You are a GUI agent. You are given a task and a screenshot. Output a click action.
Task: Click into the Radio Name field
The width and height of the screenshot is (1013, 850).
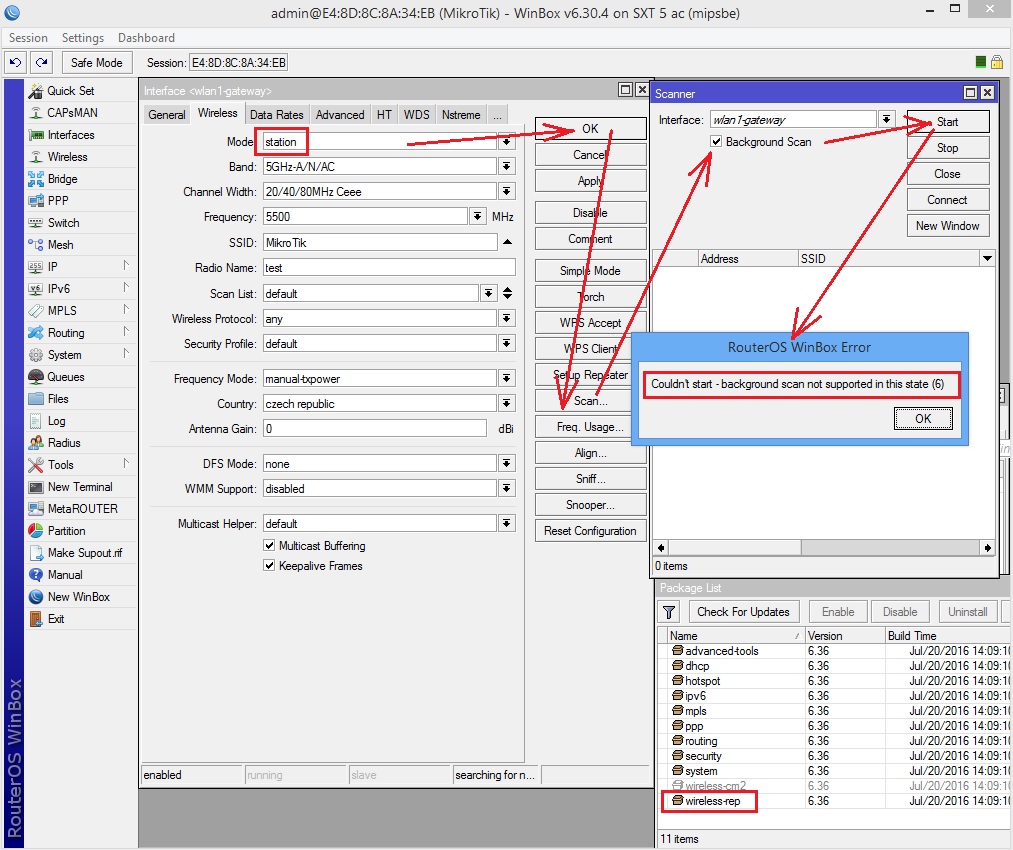coord(389,267)
